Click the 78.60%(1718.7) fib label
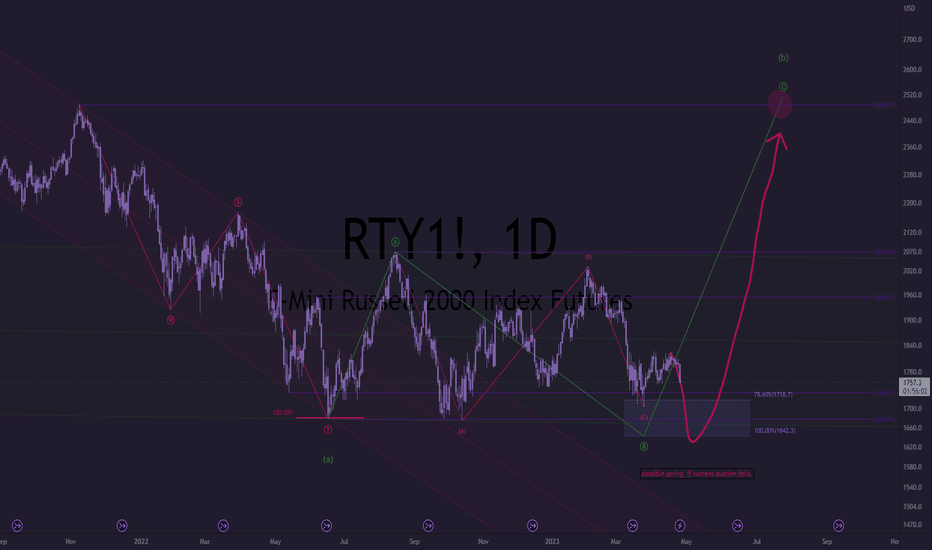 coord(773,394)
